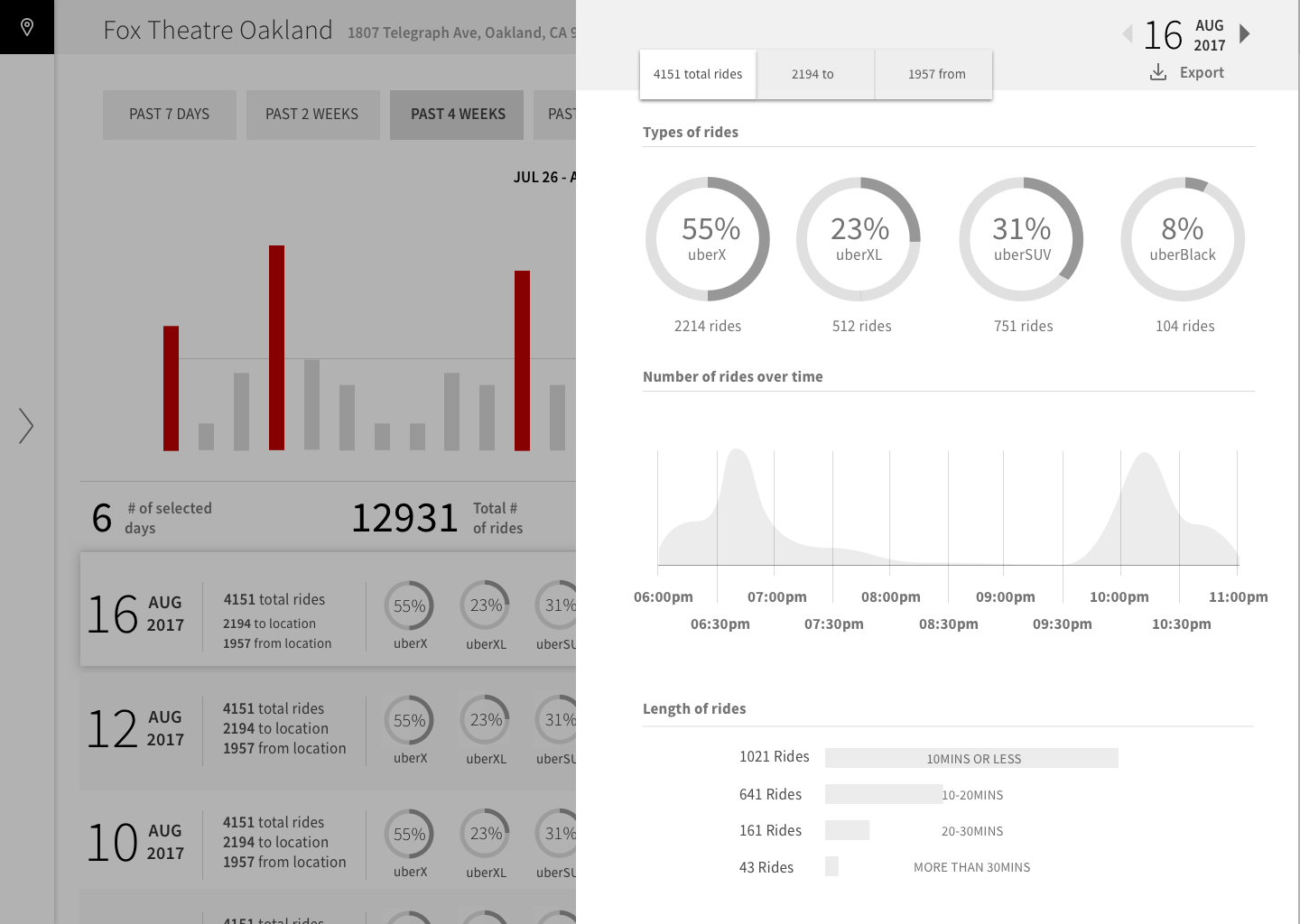Click the 23% uberXL circle in 12 AUG card
The width and height of the screenshot is (1300, 924).
tap(486, 720)
